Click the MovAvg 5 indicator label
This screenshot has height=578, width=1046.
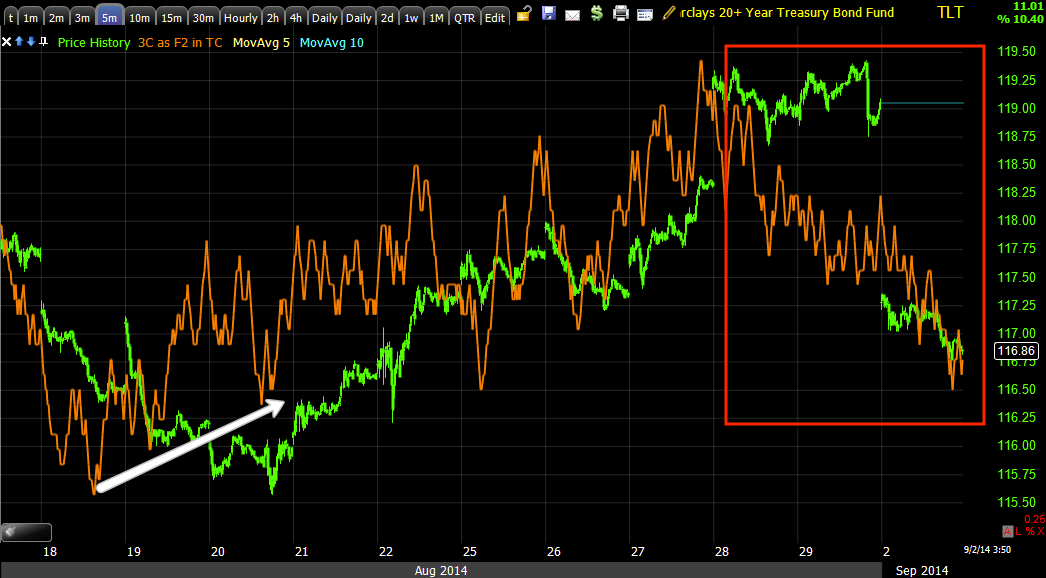click(x=262, y=43)
